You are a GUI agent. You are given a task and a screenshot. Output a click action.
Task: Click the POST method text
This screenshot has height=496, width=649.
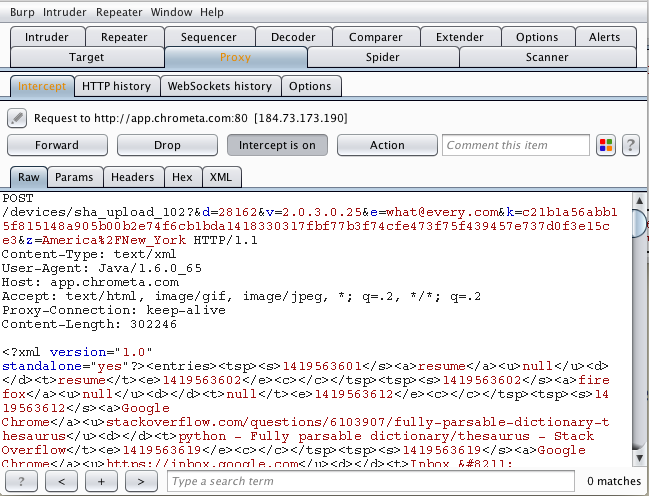[18, 198]
